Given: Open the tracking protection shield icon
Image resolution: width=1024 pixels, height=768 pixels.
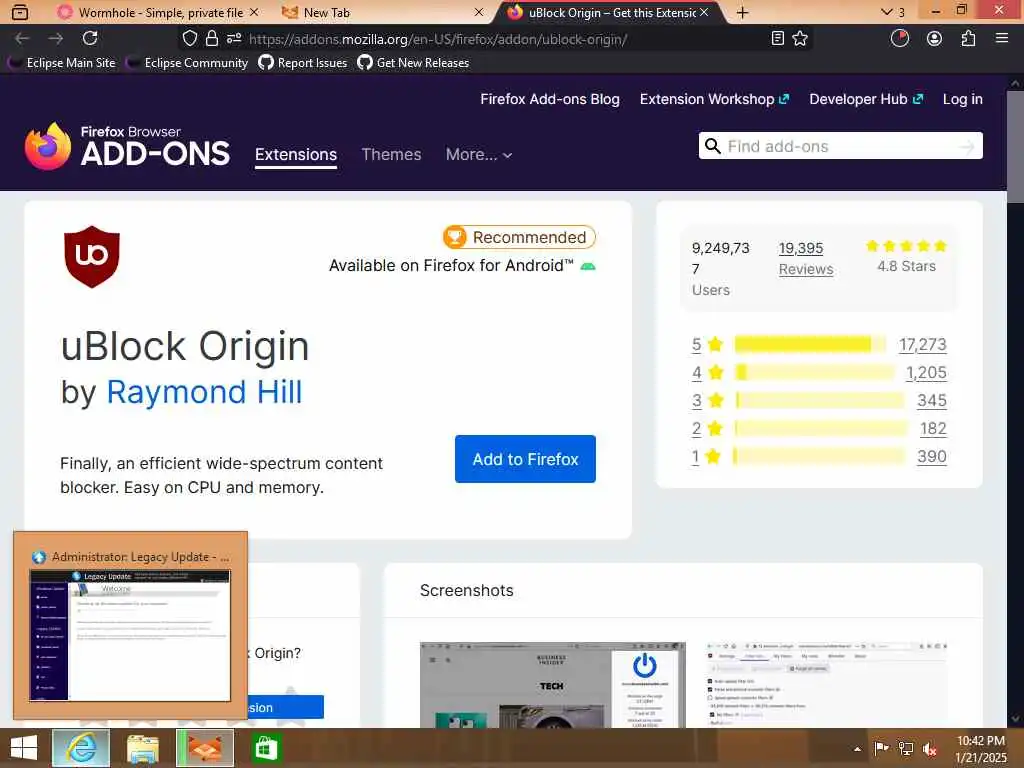Looking at the screenshot, I should [189, 39].
